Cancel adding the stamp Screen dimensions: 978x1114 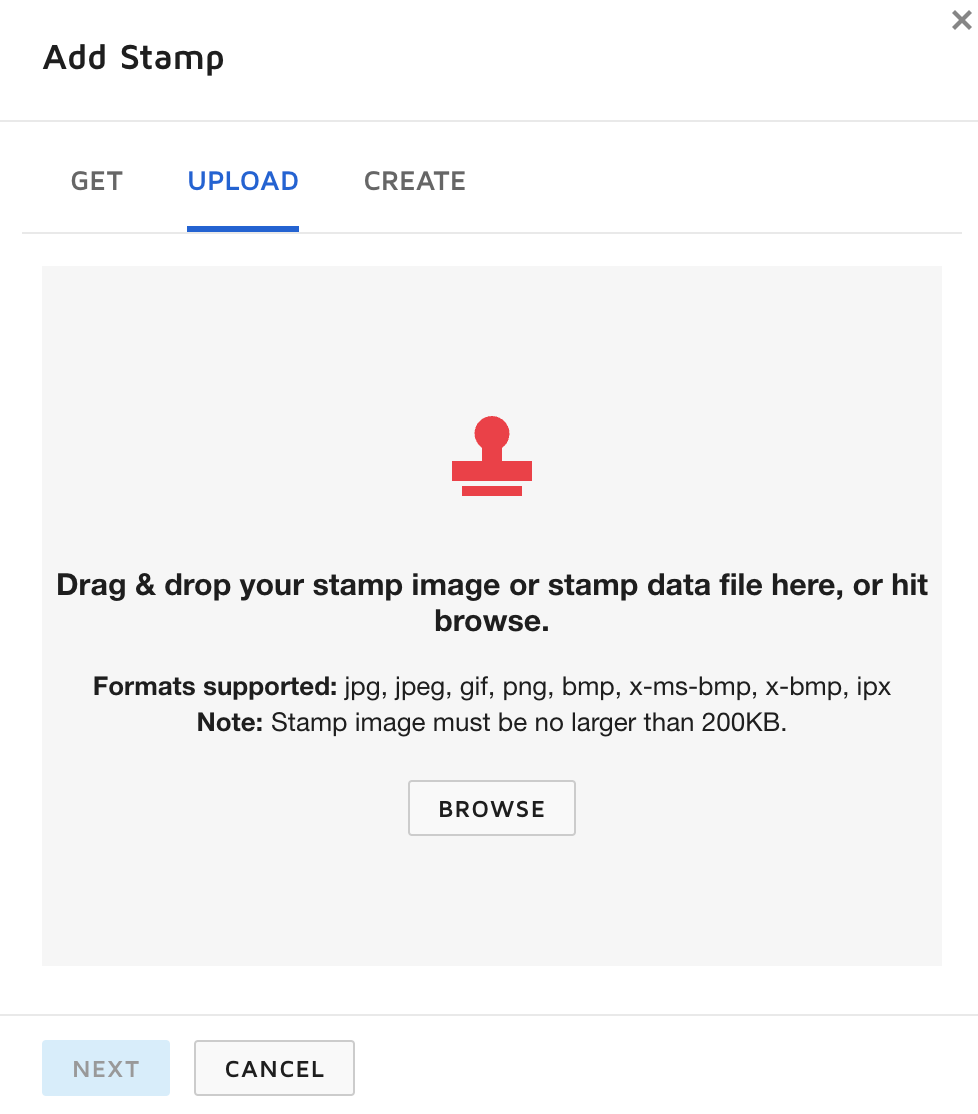[x=274, y=1068]
